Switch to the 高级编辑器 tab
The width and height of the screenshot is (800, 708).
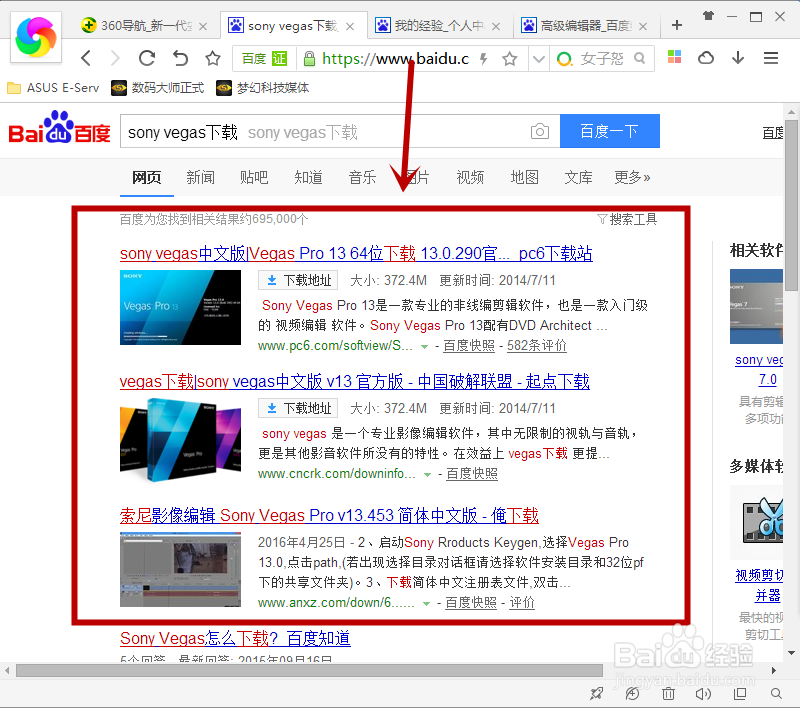coord(586,26)
